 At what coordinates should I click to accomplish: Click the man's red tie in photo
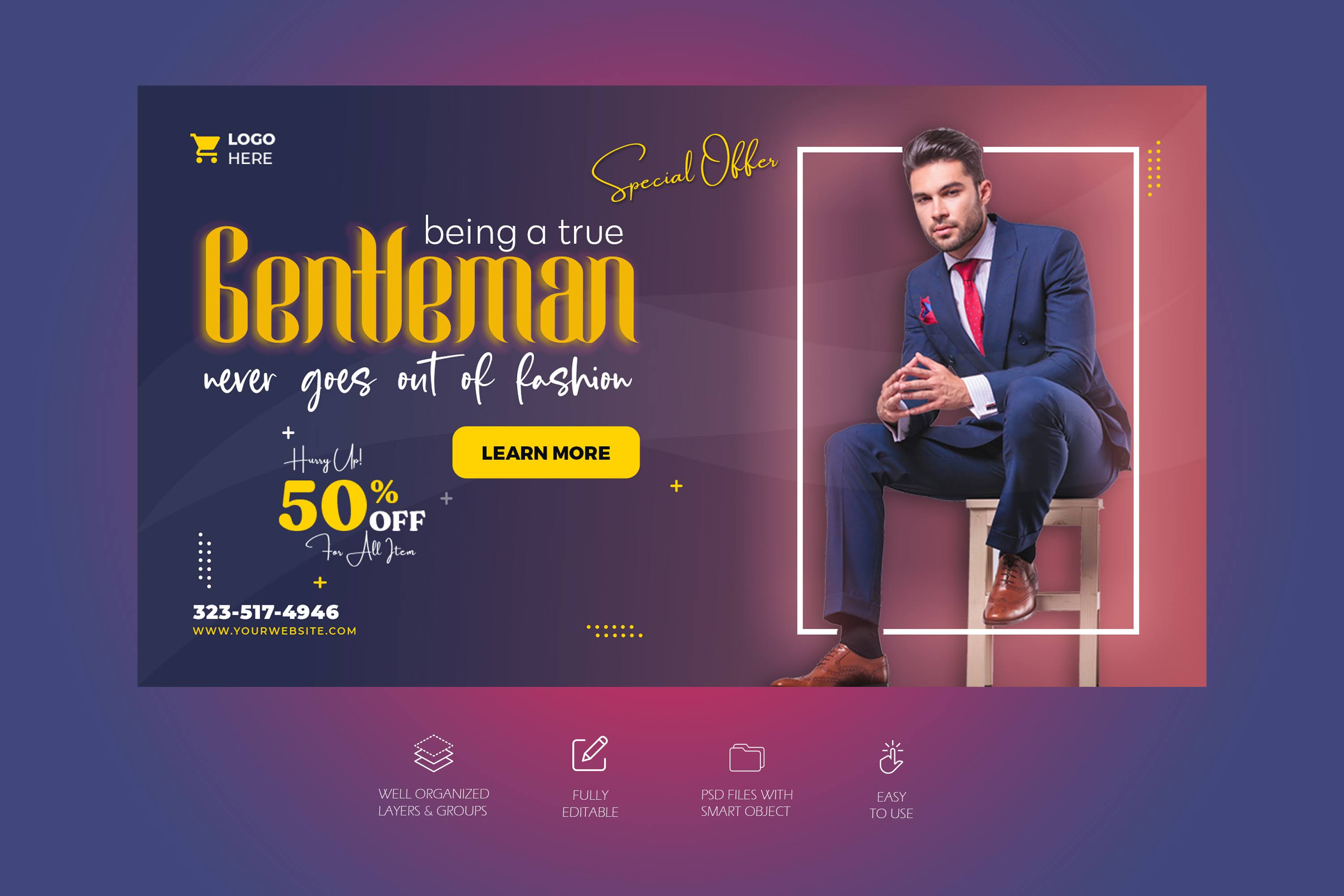(970, 302)
